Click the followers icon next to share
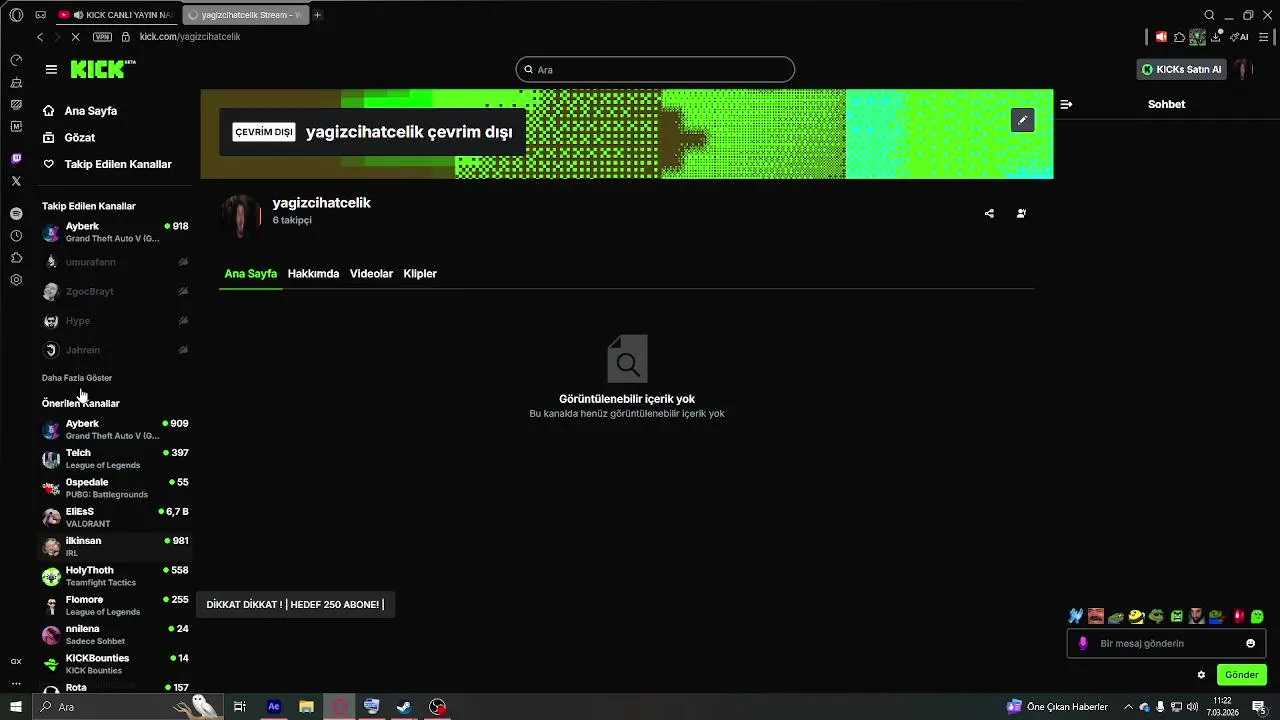Screen dimensions: 1280x720 1021,213
